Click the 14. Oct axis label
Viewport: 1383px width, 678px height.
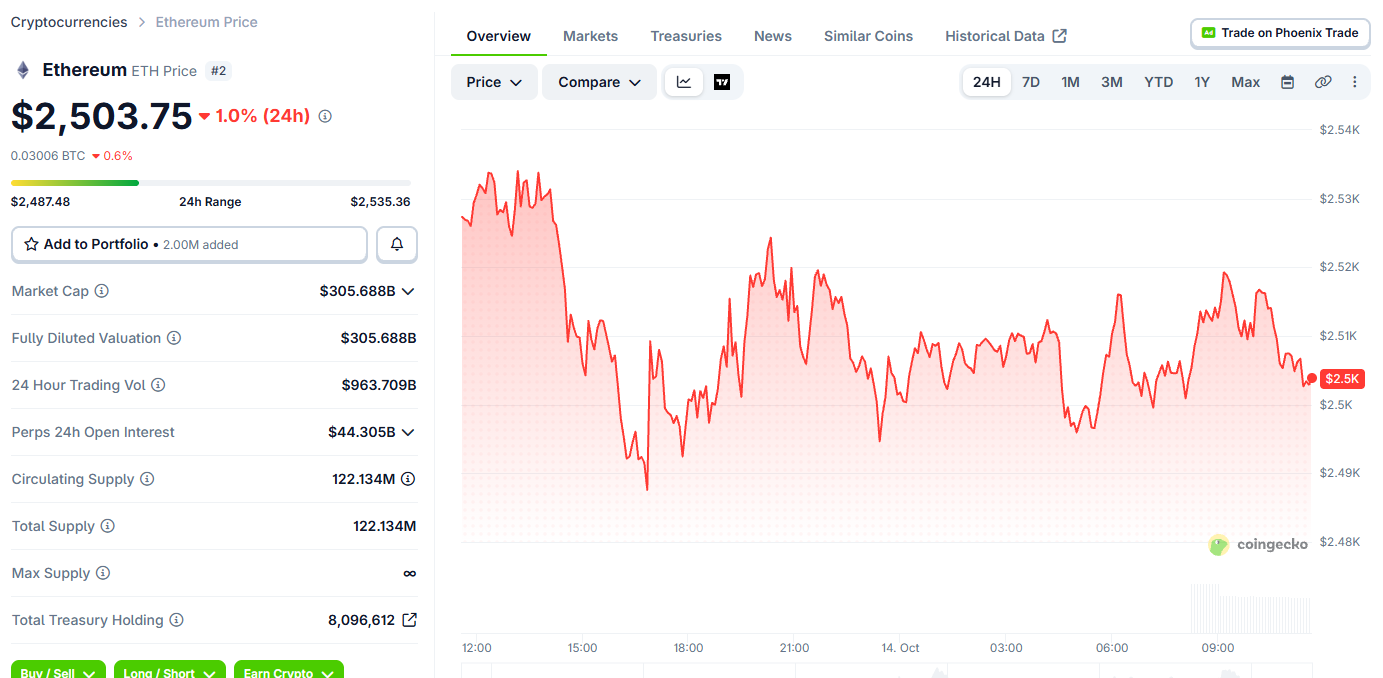pyautogui.click(x=901, y=648)
